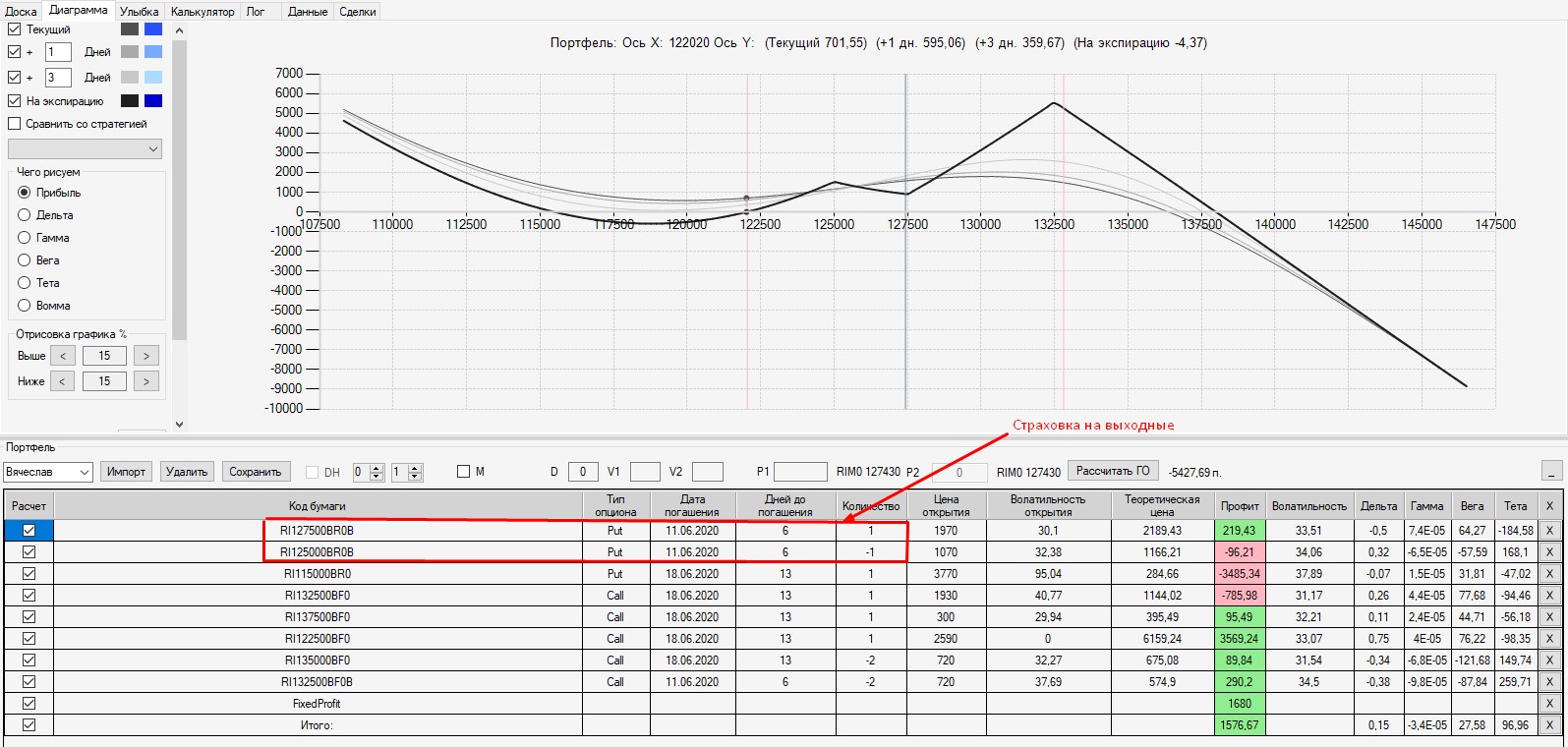1568x747 pixels.
Task: Delete the FixedProfit row with its X button
Action: 1549,704
